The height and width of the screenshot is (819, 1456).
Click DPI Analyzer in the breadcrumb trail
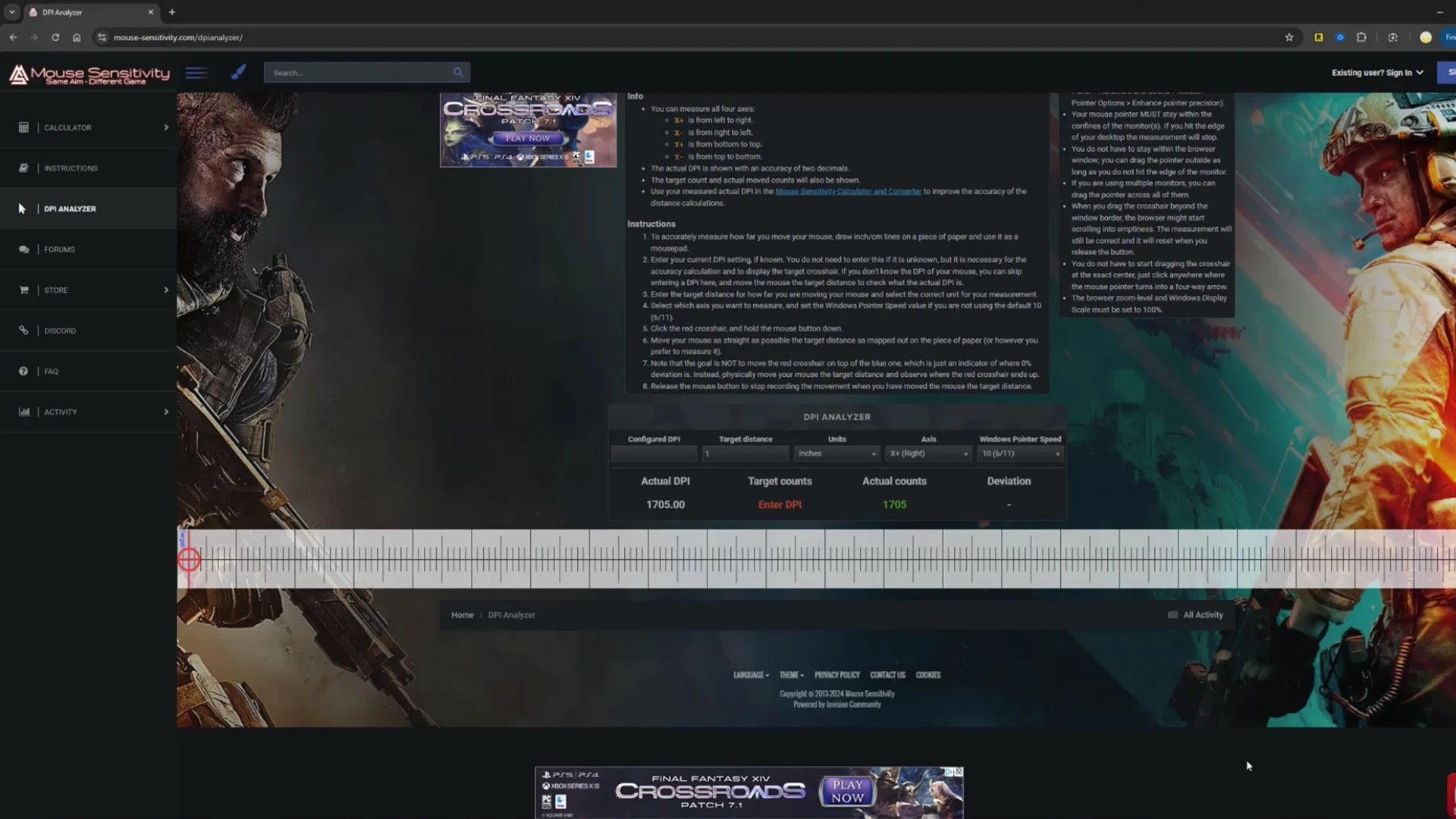(511, 615)
